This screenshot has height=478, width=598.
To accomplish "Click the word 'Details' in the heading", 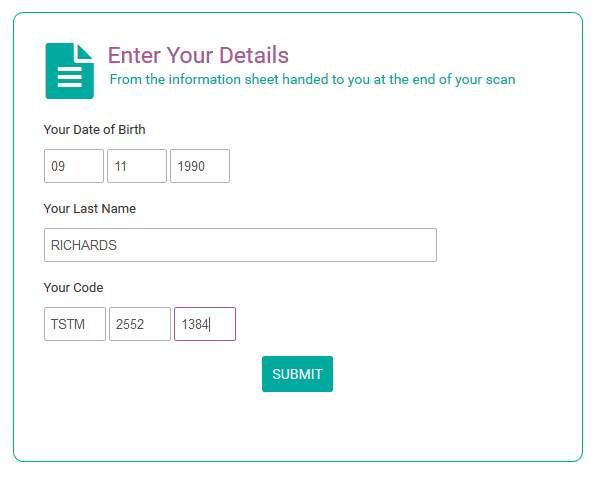I will click(x=254, y=55).
